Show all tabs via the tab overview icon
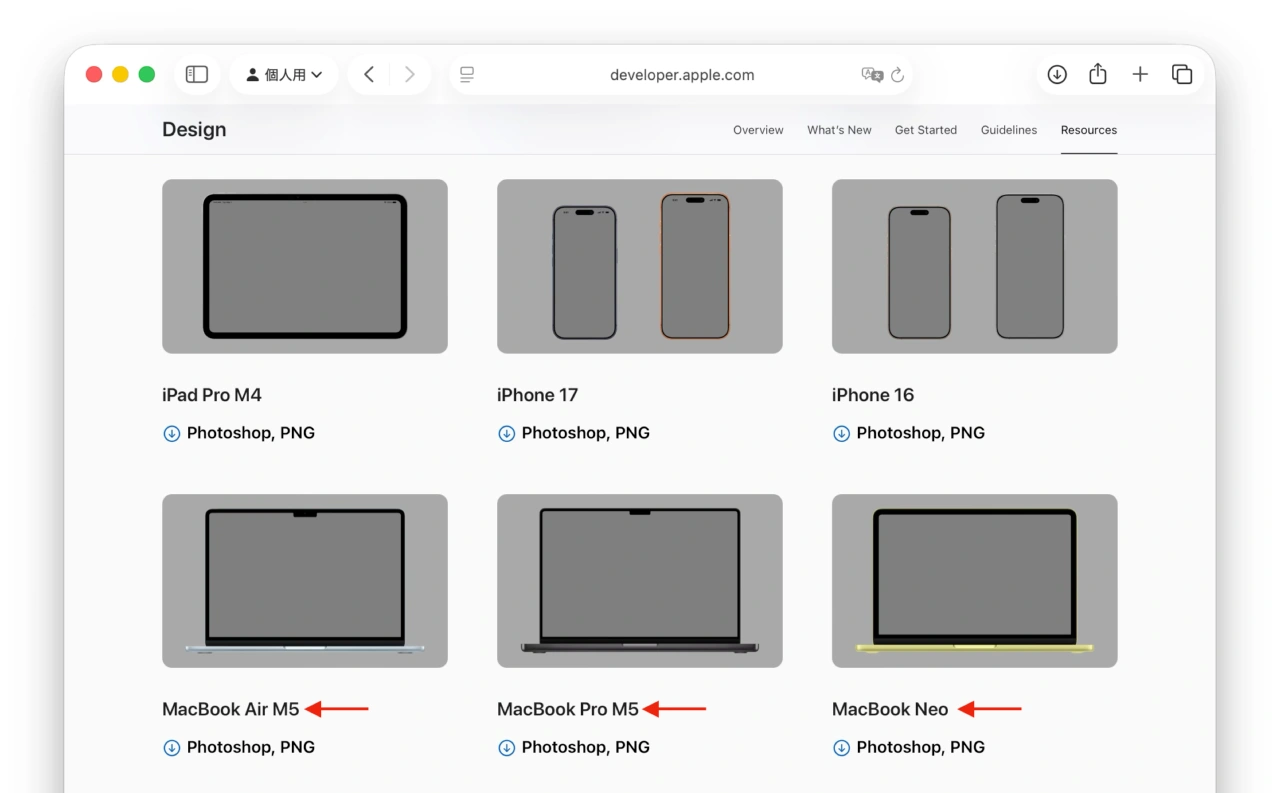The height and width of the screenshot is (793, 1280). tap(1182, 74)
